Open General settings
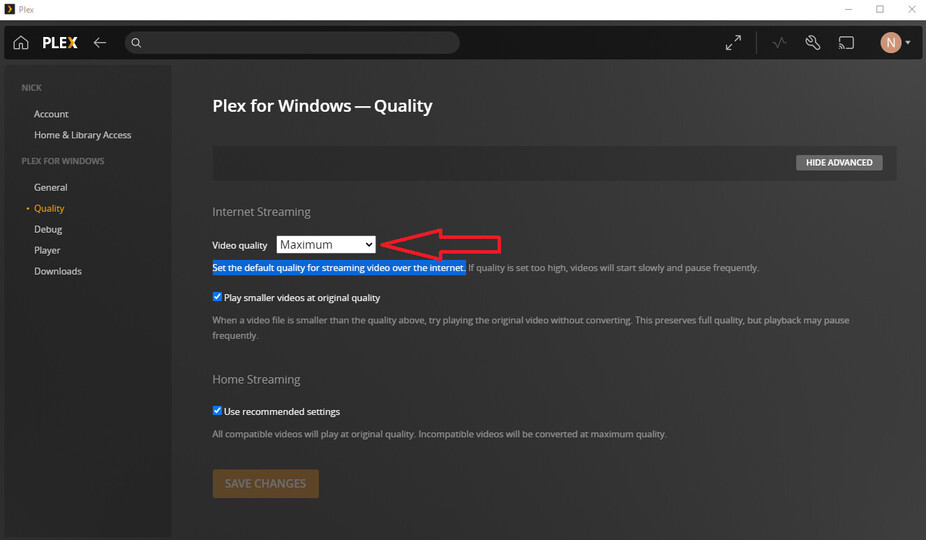The height and width of the screenshot is (540, 926). 51,187
